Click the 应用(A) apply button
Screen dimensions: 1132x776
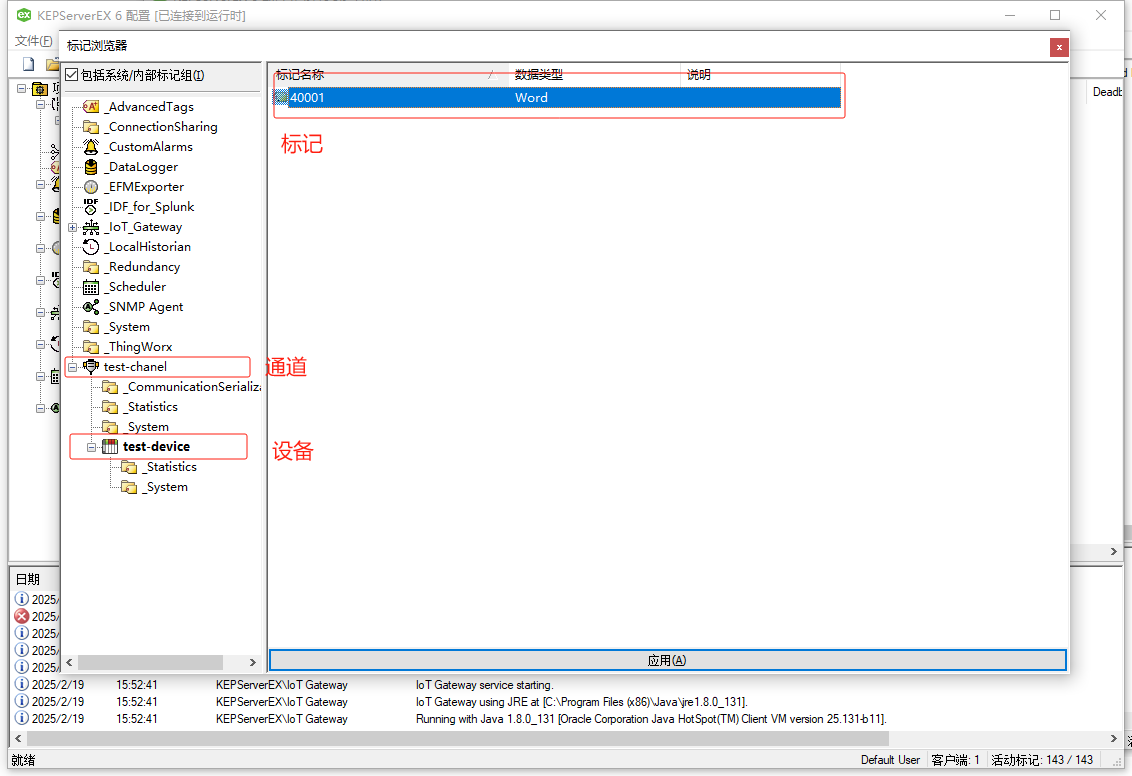(x=667, y=660)
